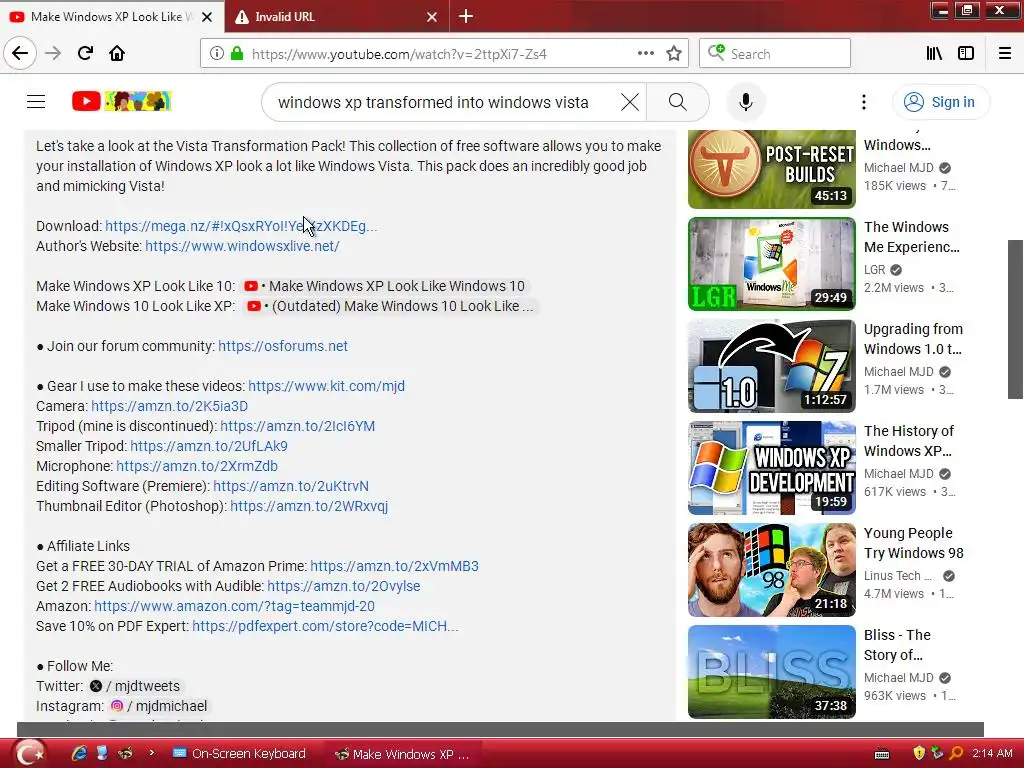Screen dimensions: 1024x768
Task: Click the magnifier icon in system tray
Action: click(x=956, y=754)
